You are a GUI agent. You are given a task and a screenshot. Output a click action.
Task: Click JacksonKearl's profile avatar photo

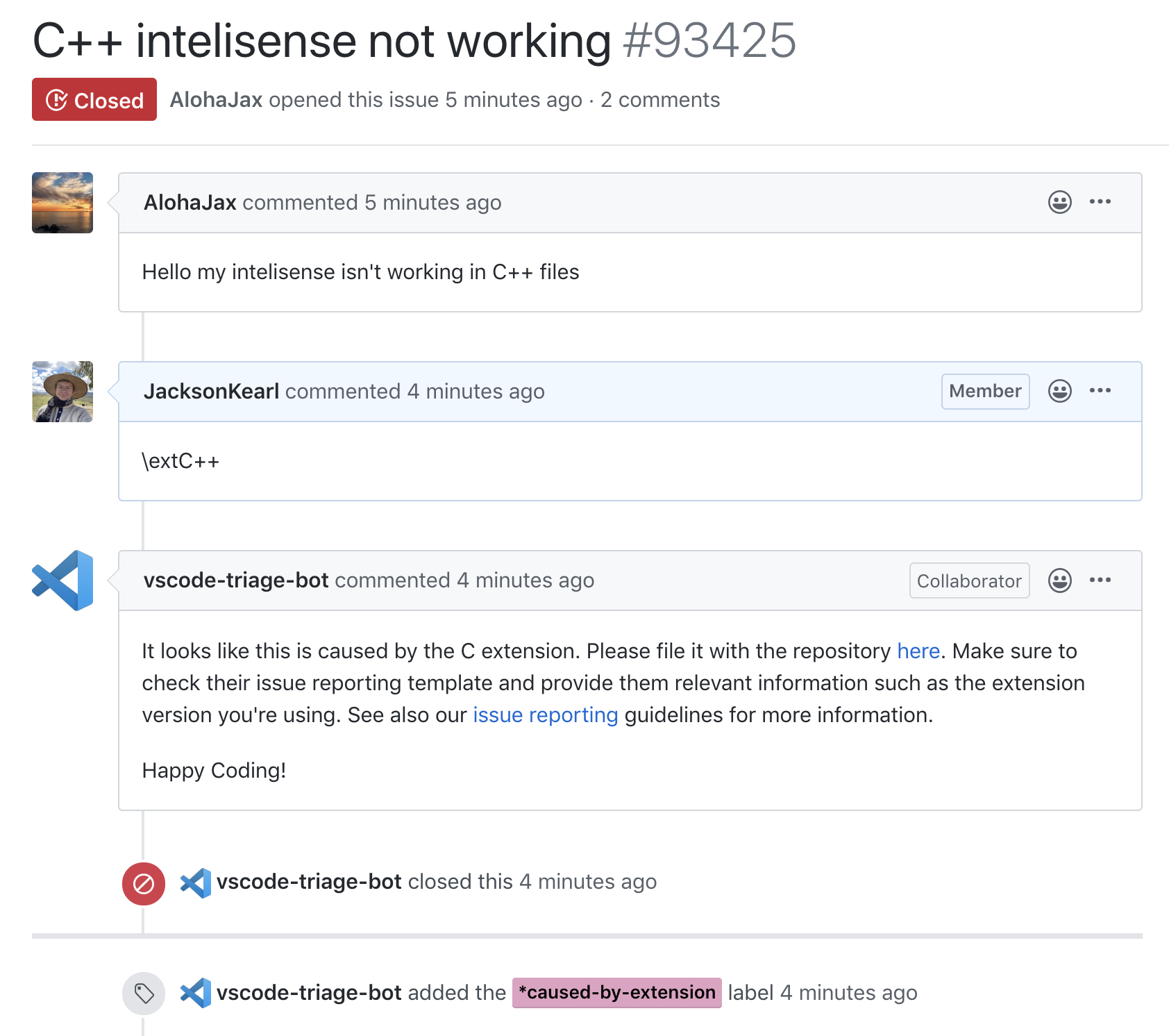[62, 392]
